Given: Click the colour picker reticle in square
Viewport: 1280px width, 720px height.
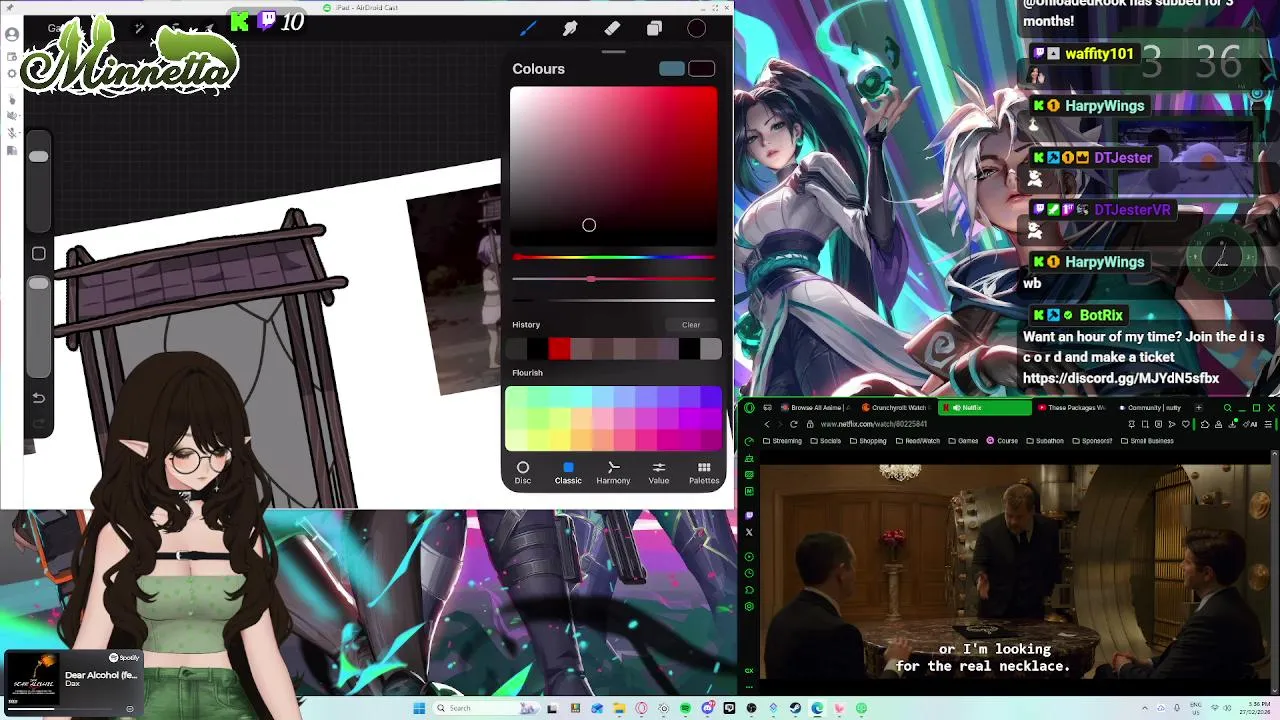Looking at the screenshot, I should point(589,226).
